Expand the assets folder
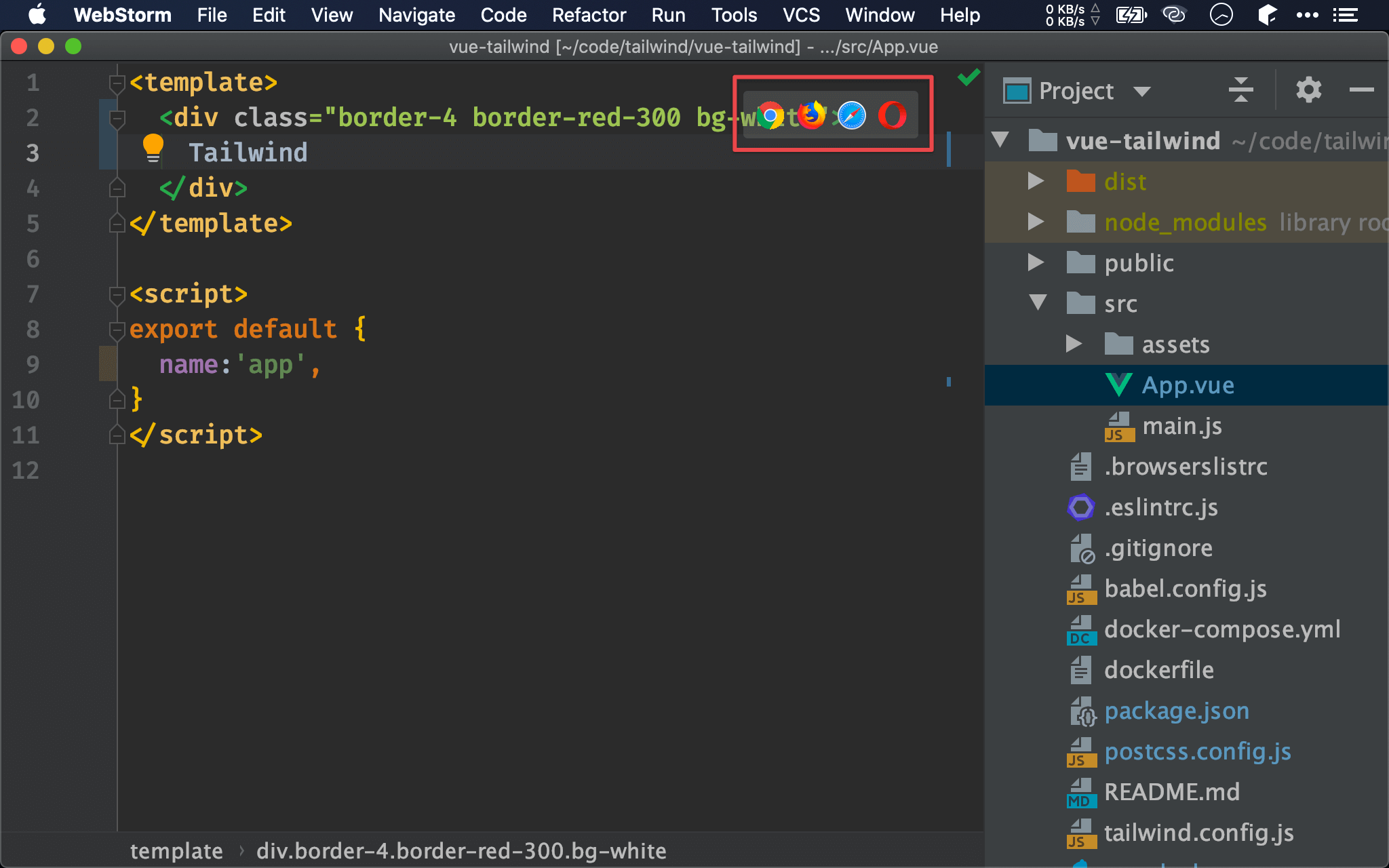 [1073, 344]
